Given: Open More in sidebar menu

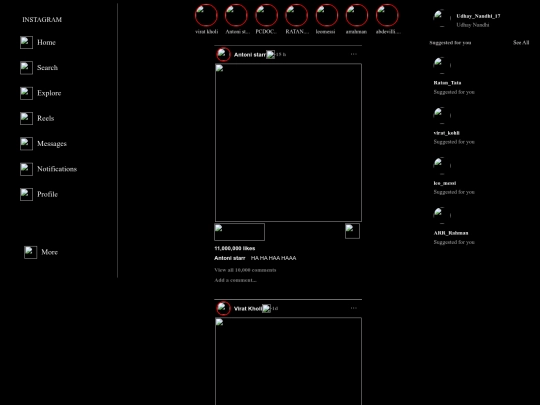Looking at the screenshot, I should [x=50, y=252].
